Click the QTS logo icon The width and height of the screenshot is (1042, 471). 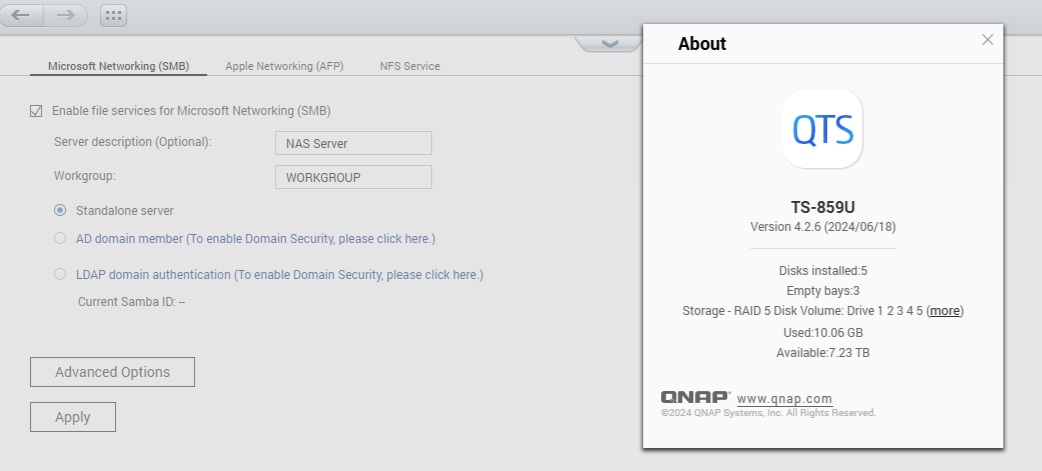(x=823, y=129)
